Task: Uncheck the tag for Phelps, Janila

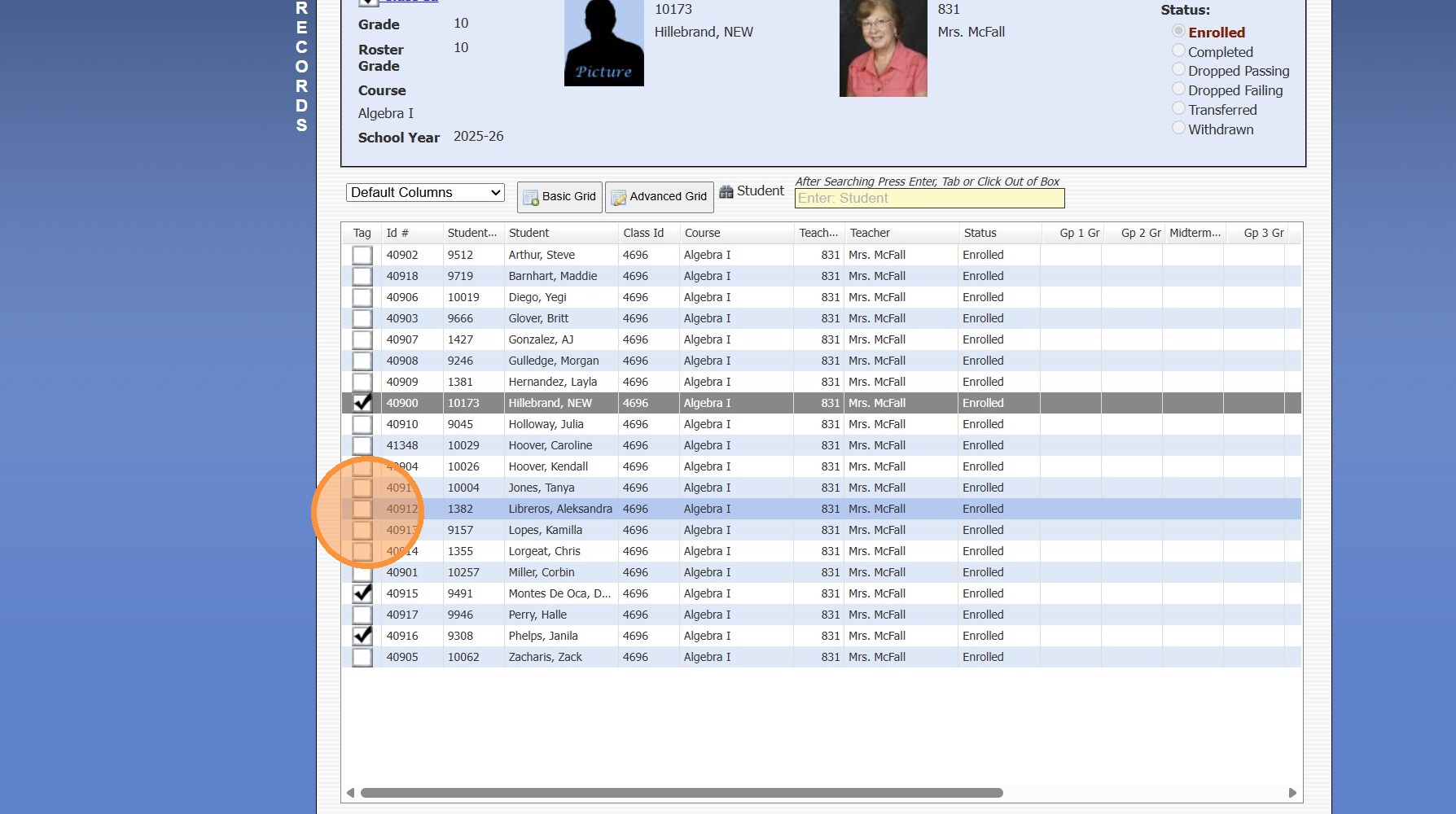Action: click(x=362, y=637)
